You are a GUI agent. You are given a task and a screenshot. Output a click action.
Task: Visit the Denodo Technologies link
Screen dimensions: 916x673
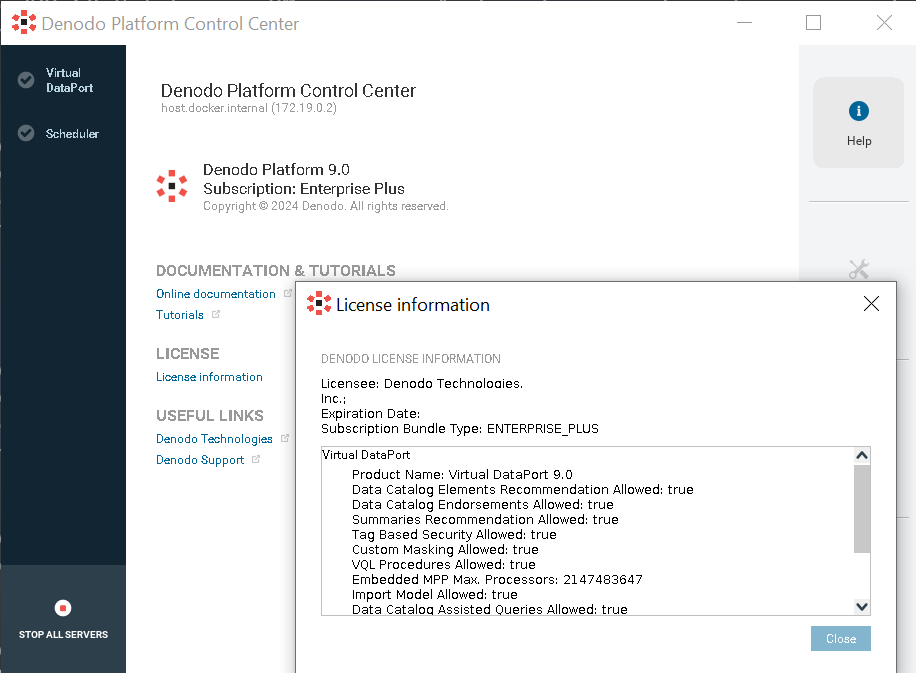pyautogui.click(x=214, y=439)
